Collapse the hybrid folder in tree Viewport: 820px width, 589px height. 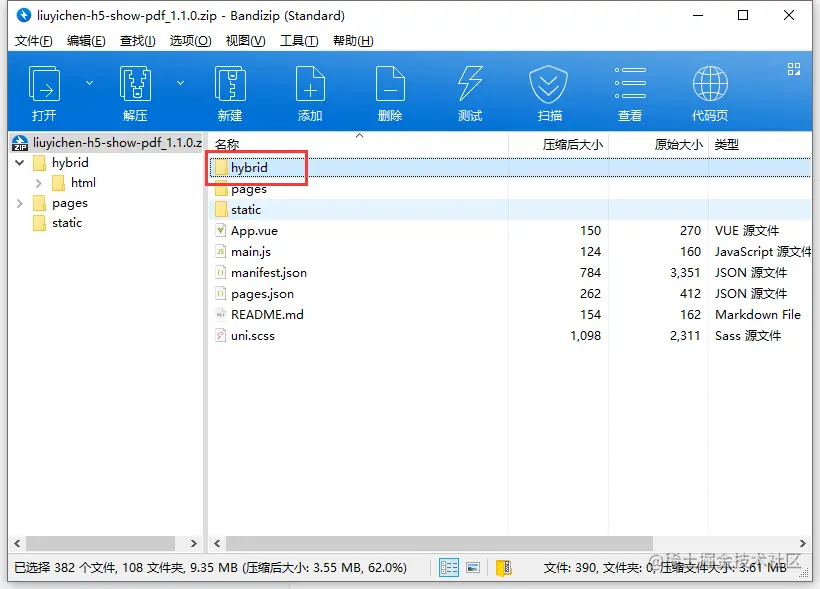pos(20,163)
